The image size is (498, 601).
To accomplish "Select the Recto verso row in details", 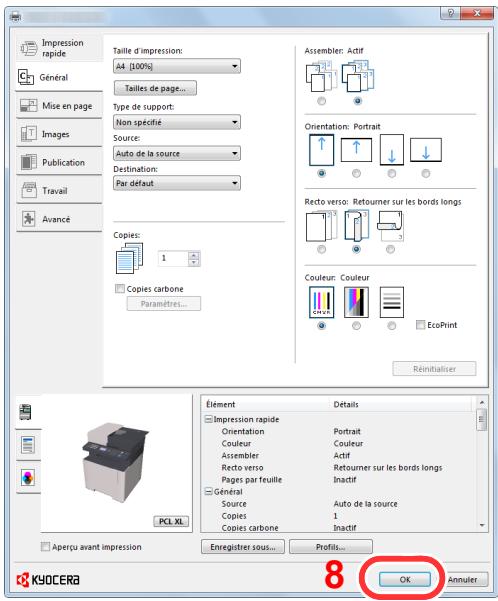I will coord(337,467).
